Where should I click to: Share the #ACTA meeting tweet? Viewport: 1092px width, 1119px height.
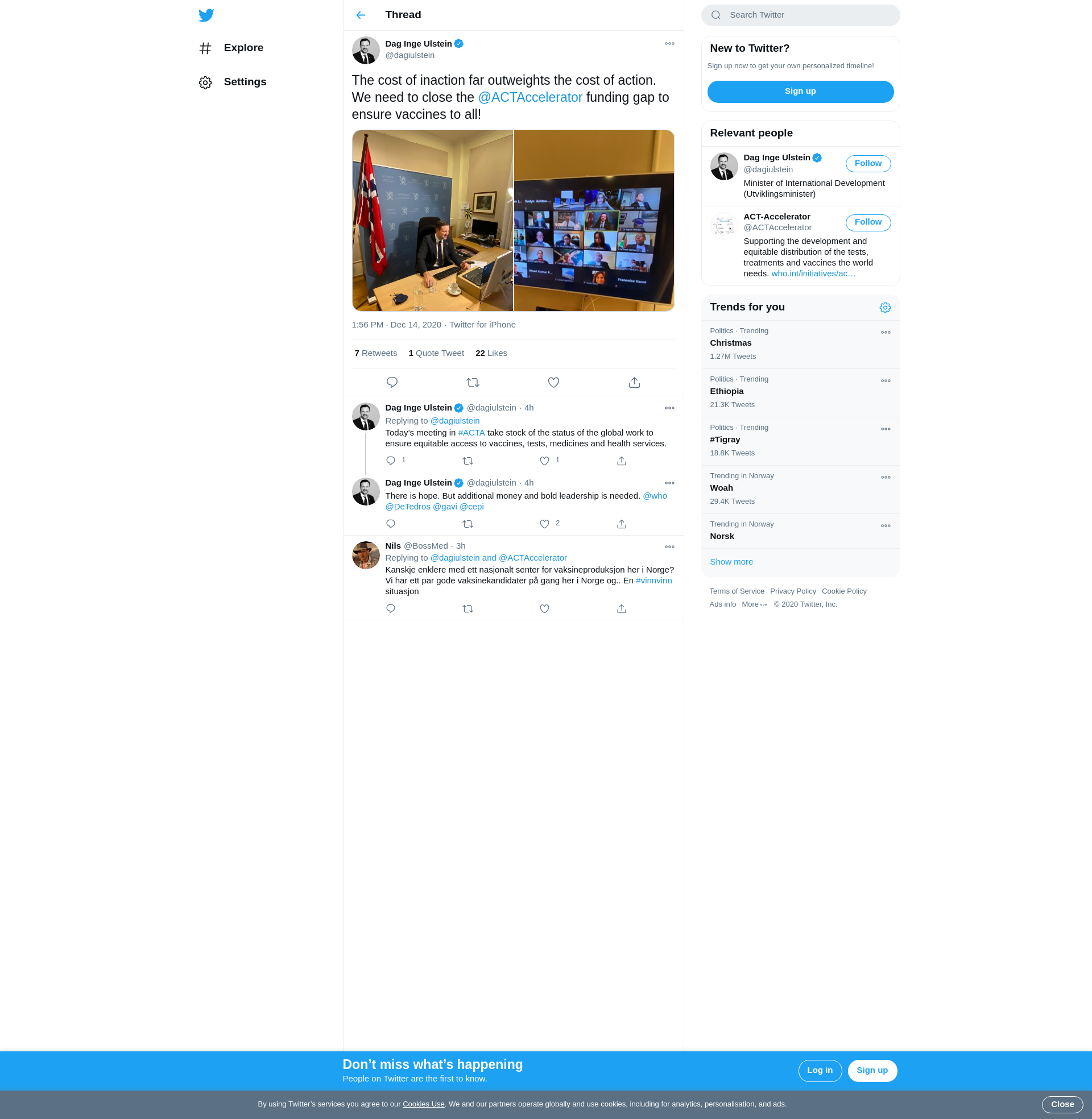[622, 461]
